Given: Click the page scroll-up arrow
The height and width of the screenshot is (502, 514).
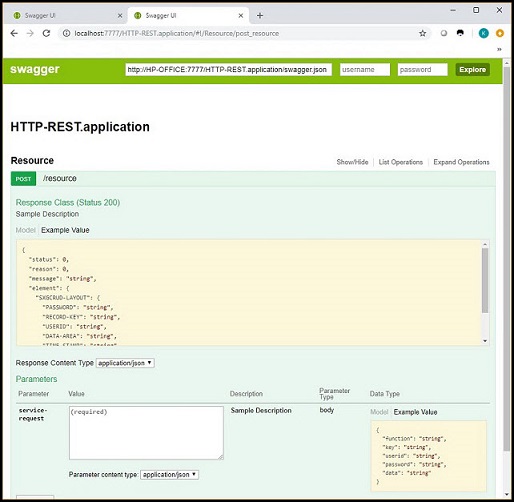Looking at the screenshot, I should click(507, 63).
